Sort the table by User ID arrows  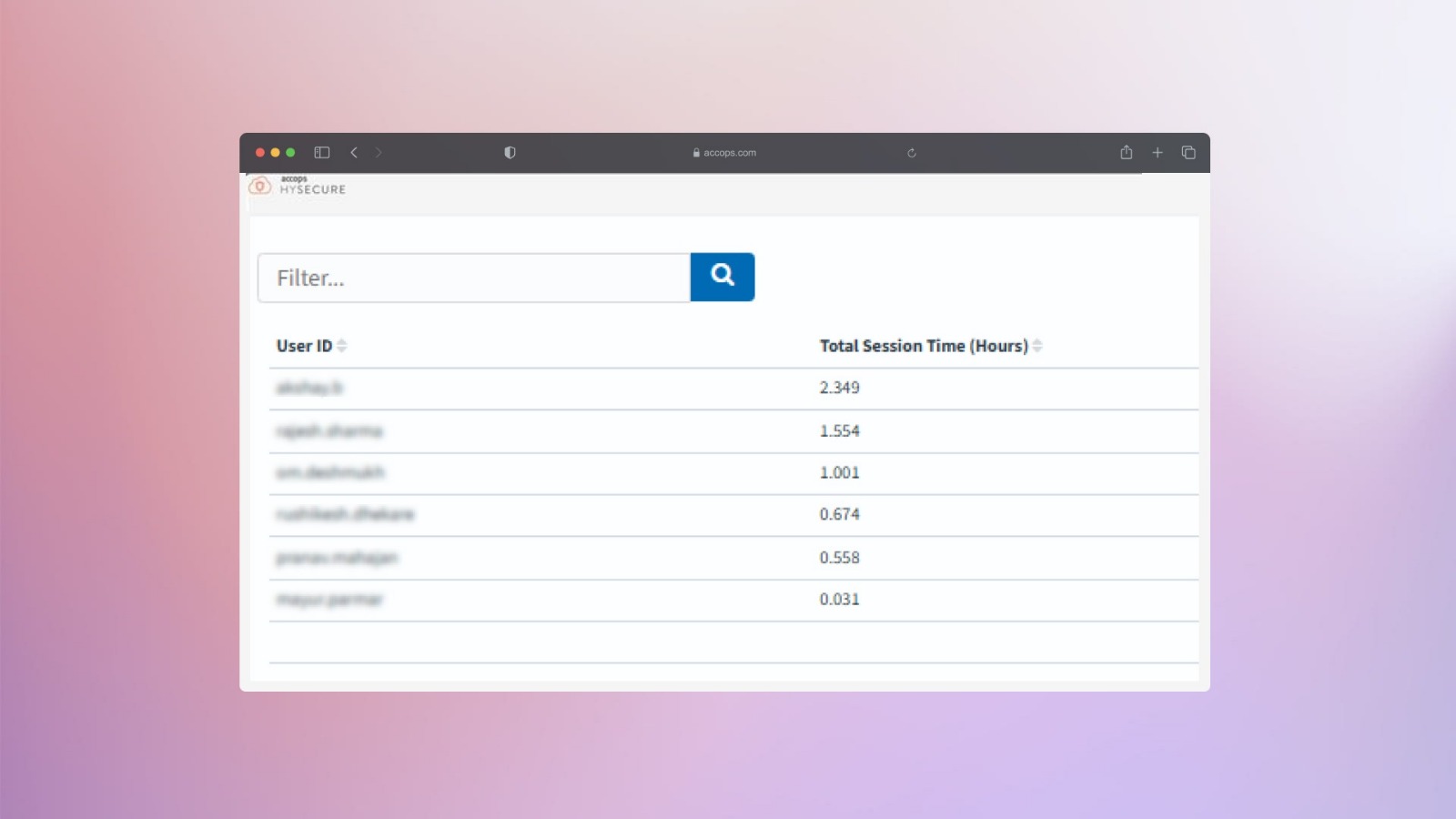(342, 346)
